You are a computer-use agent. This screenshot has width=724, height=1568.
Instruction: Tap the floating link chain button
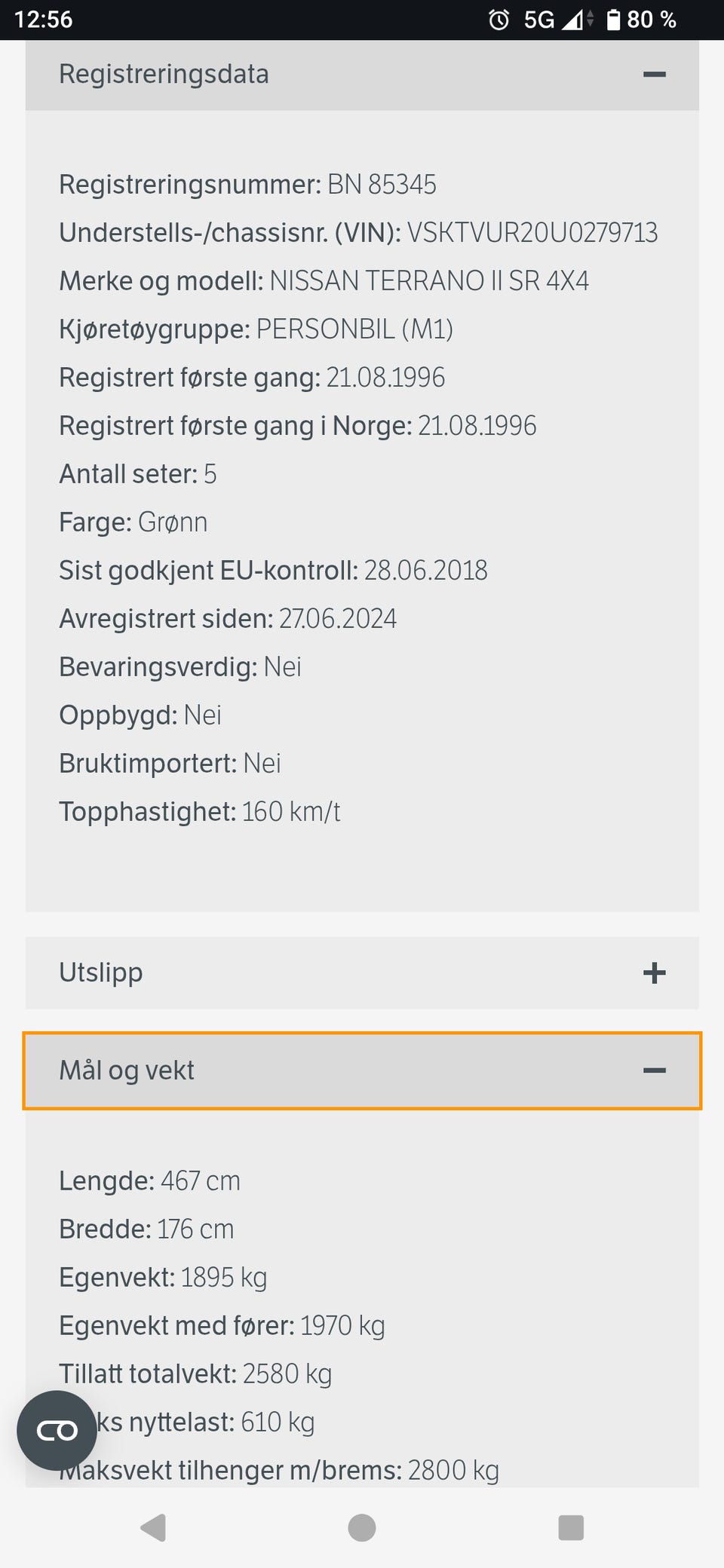57,1430
